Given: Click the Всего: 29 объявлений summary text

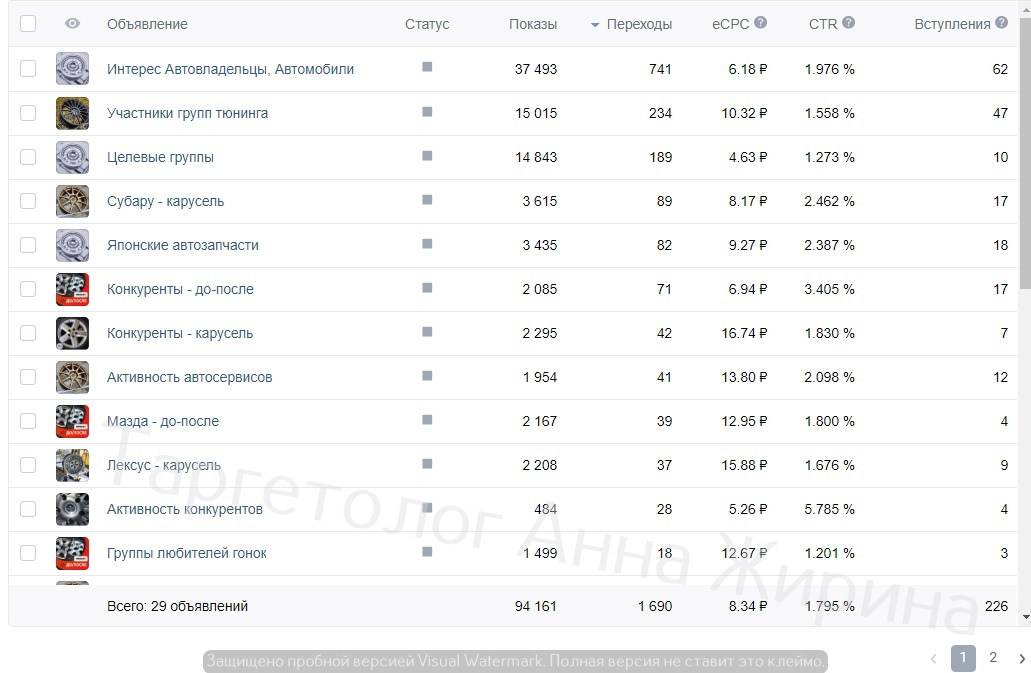Looking at the screenshot, I should click(178, 606).
